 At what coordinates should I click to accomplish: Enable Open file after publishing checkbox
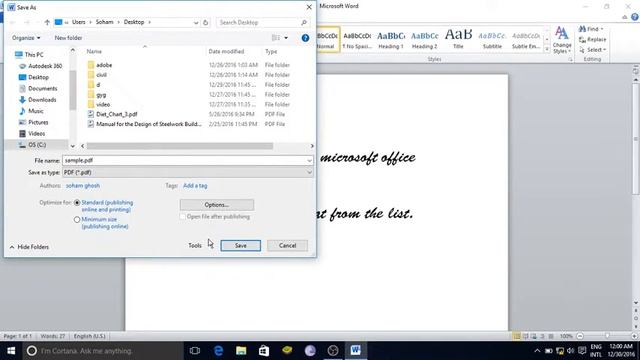[x=182, y=217]
